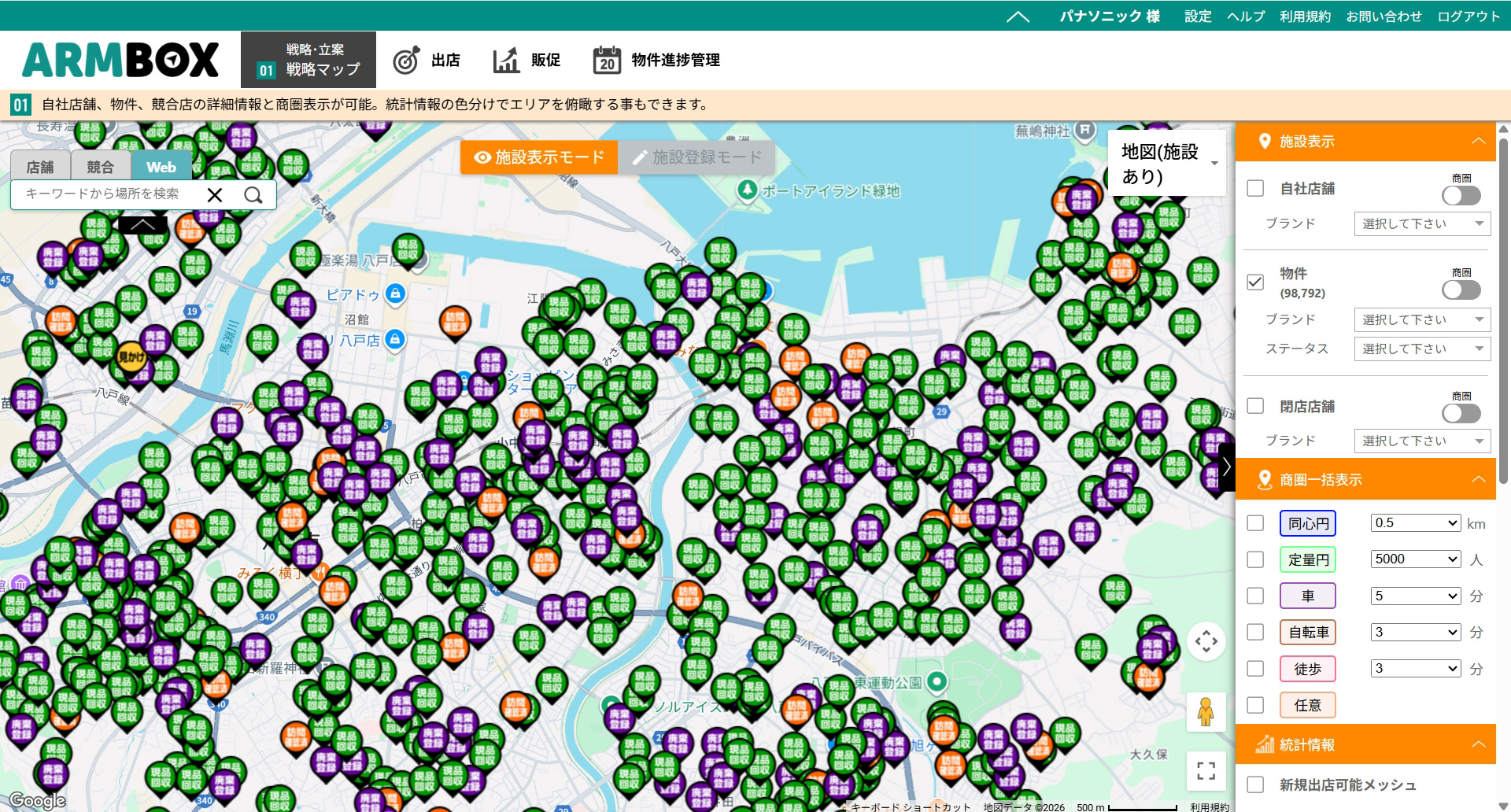Select the 出店 target icon in the toolbar
The height and width of the screenshot is (812, 1511).
pyautogui.click(x=405, y=59)
